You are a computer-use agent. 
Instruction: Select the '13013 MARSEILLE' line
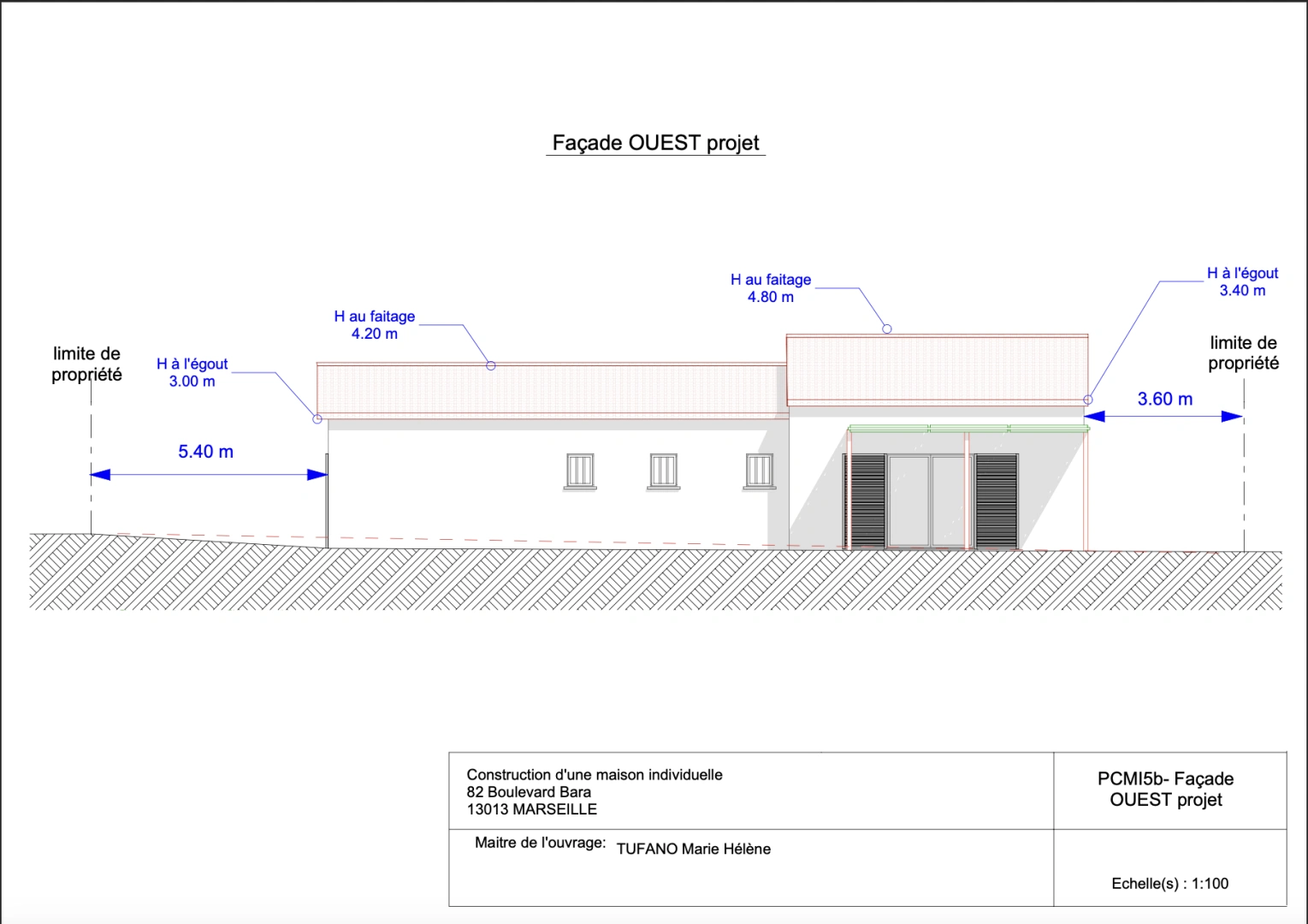coord(532,809)
